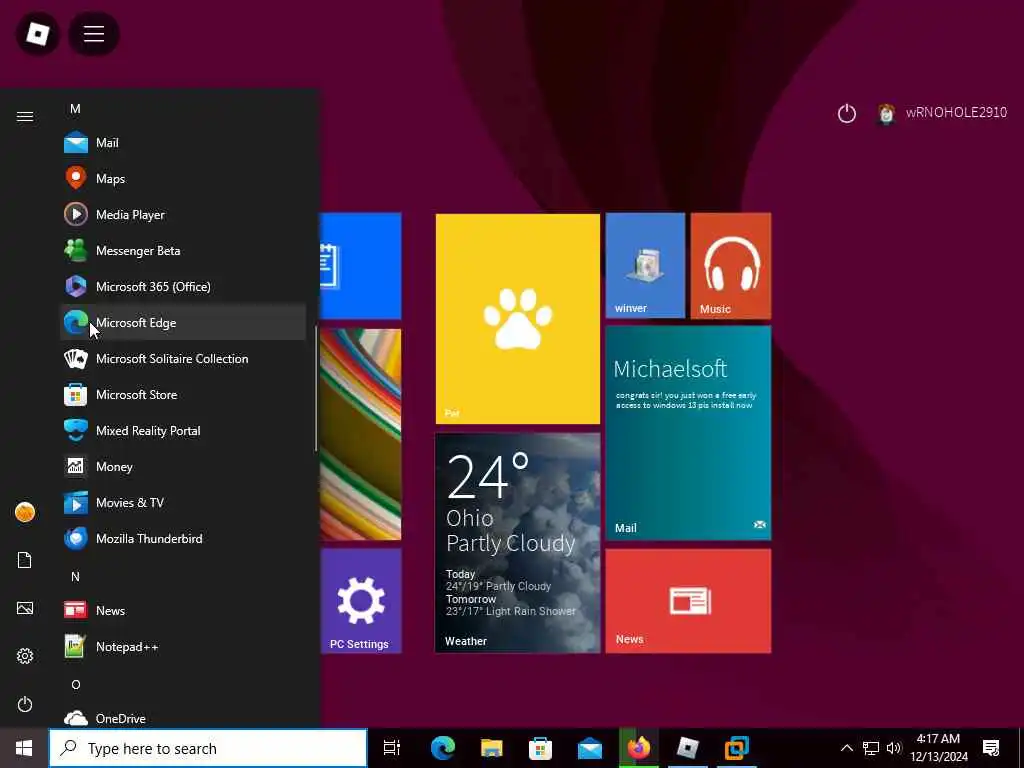Open Microsoft 365 (Office)
This screenshot has width=1024, height=768.
[183, 286]
